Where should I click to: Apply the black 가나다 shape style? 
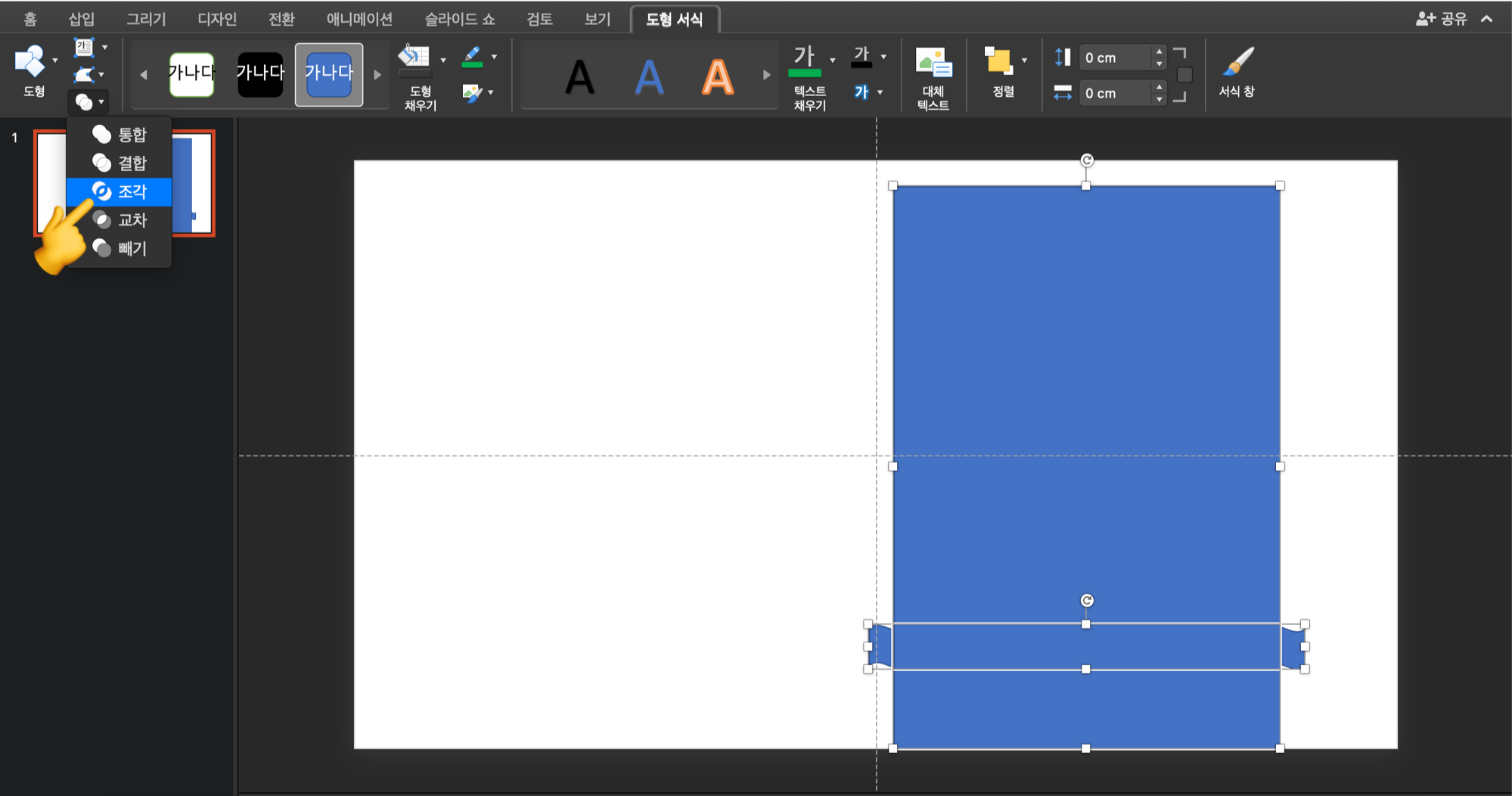point(260,74)
